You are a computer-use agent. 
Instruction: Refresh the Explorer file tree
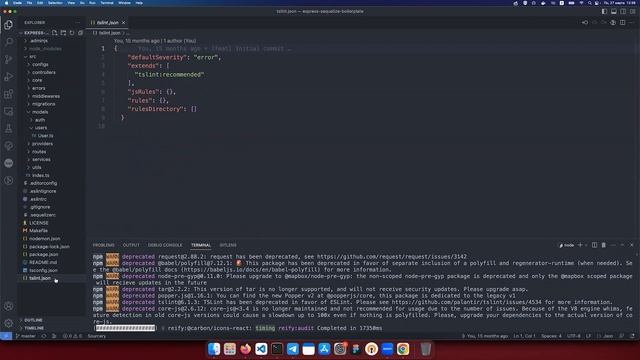[72, 33]
